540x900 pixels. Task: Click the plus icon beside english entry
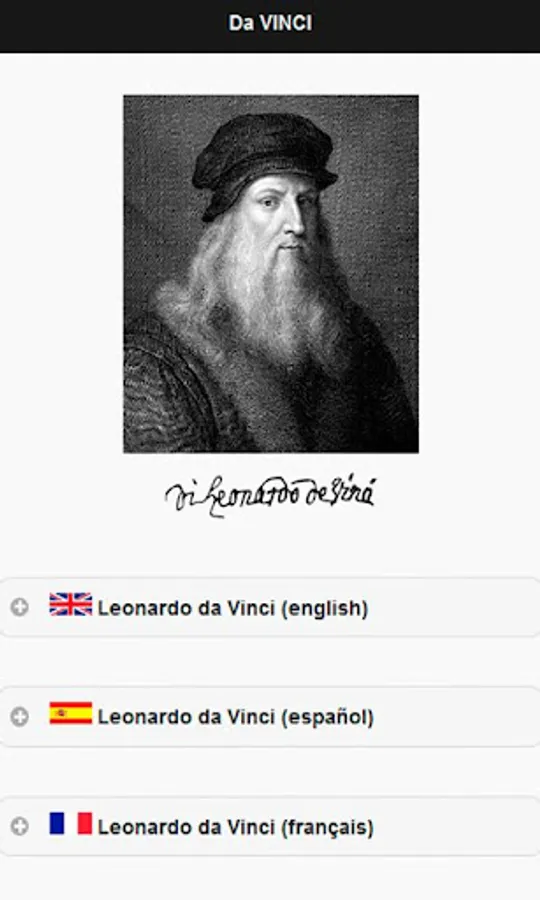coord(20,607)
